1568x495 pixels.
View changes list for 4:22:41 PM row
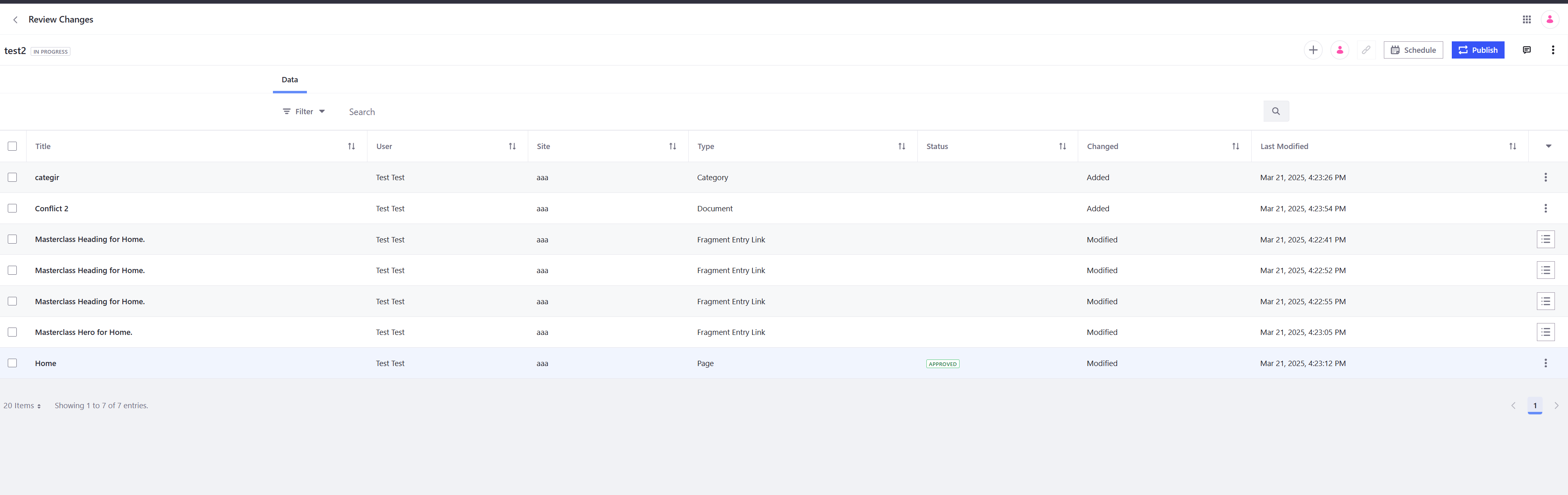[1545, 239]
